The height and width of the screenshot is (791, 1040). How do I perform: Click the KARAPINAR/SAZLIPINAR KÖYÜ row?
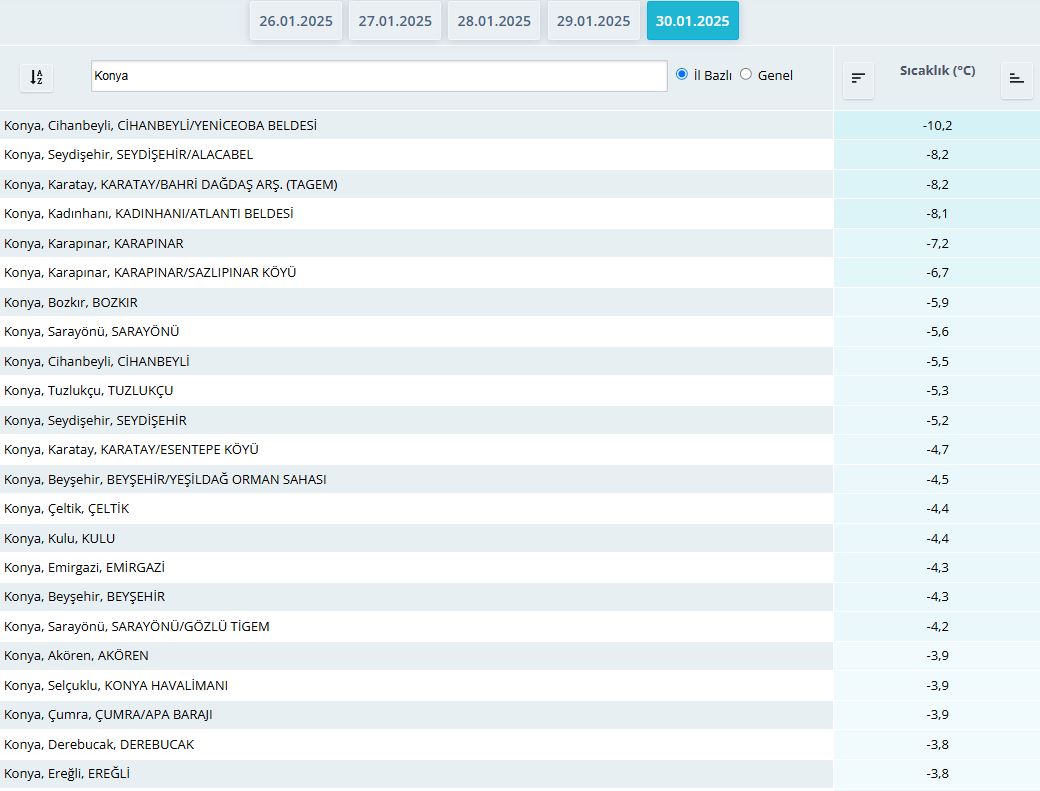150,273
